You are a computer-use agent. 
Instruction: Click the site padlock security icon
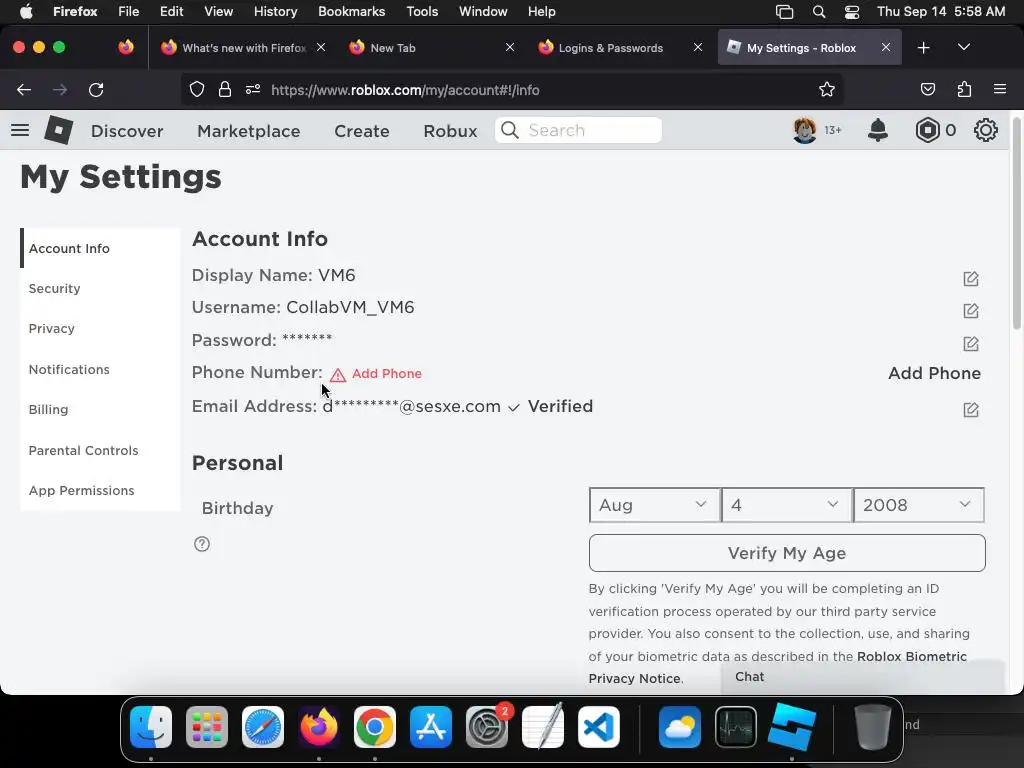(x=225, y=89)
